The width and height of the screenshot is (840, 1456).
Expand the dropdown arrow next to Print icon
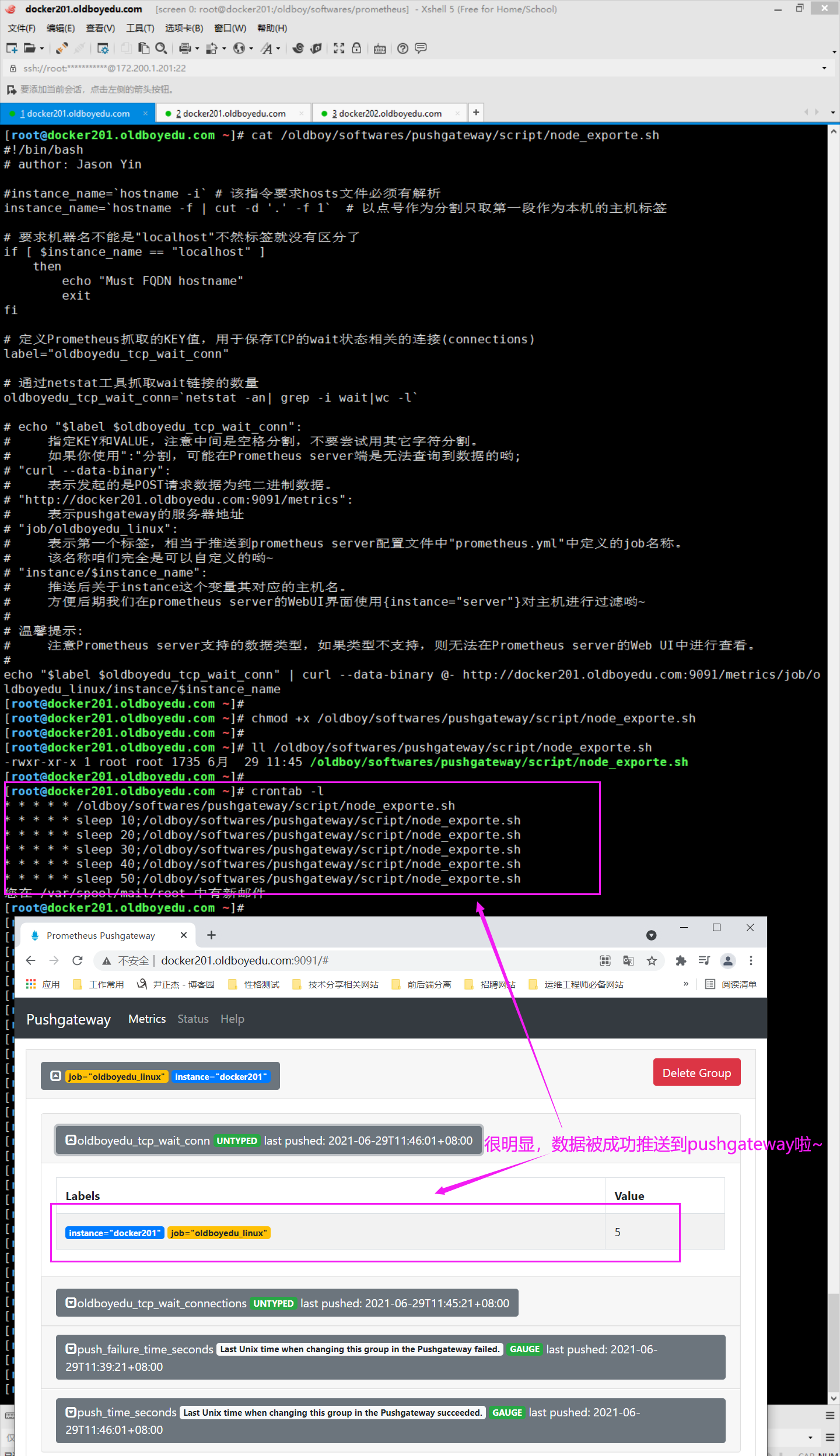197,49
